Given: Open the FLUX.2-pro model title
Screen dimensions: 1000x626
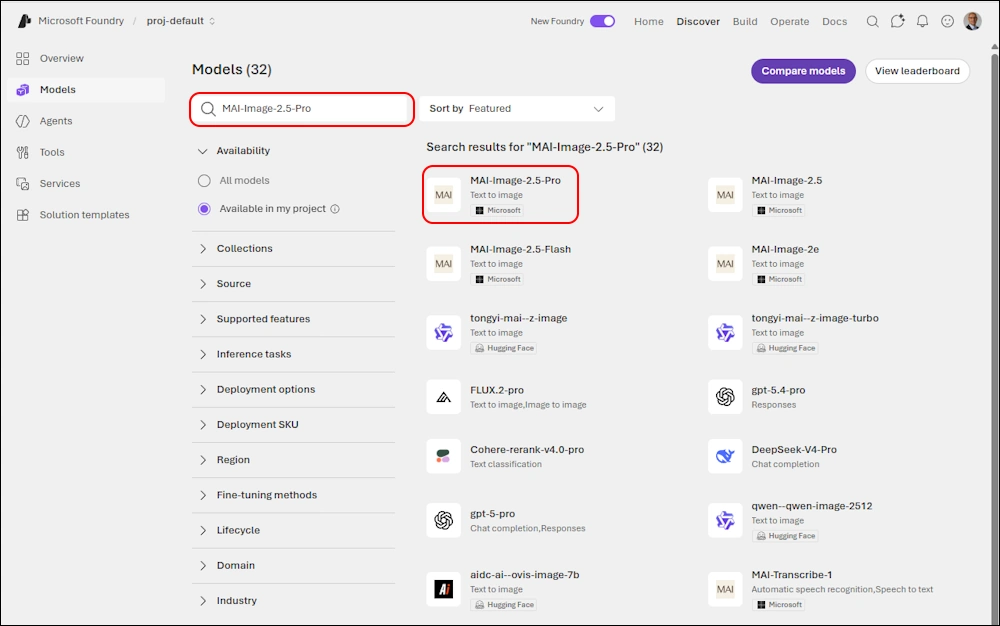Looking at the screenshot, I should (497, 390).
